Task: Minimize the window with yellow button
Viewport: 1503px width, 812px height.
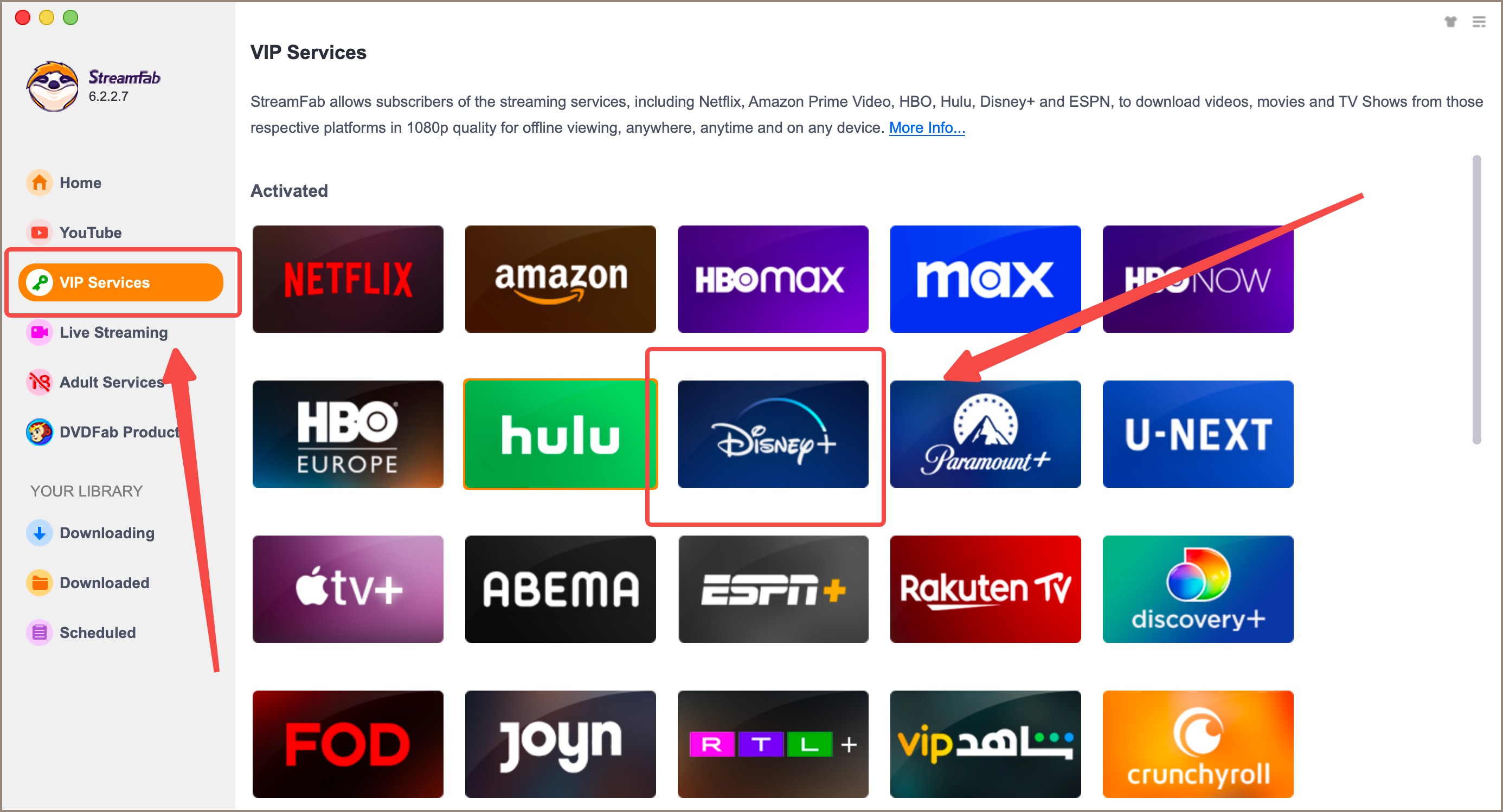Action: tap(46, 17)
